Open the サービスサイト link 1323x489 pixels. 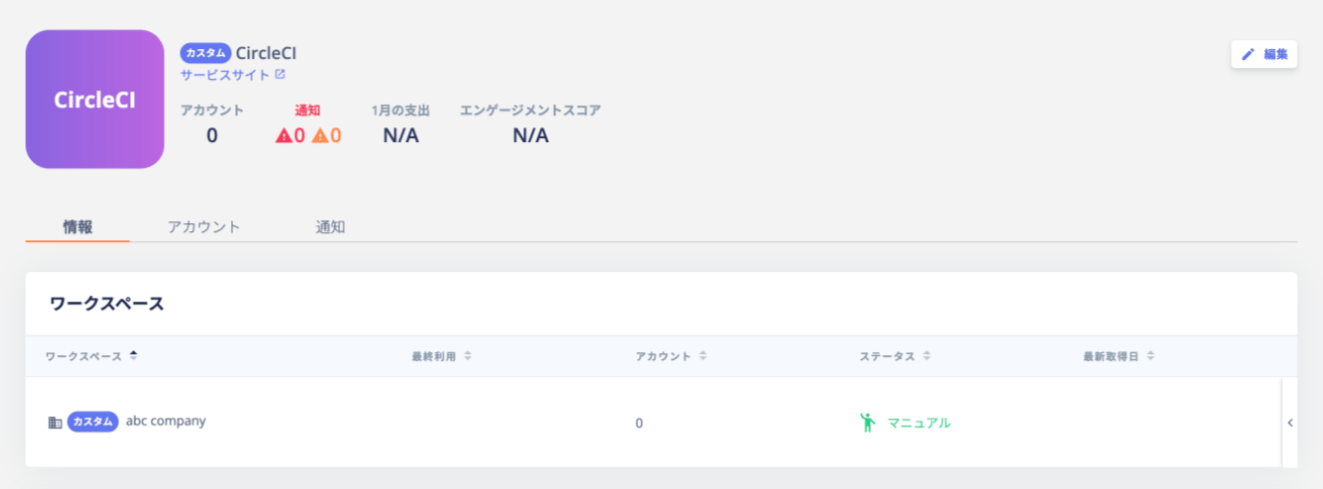pos(225,74)
